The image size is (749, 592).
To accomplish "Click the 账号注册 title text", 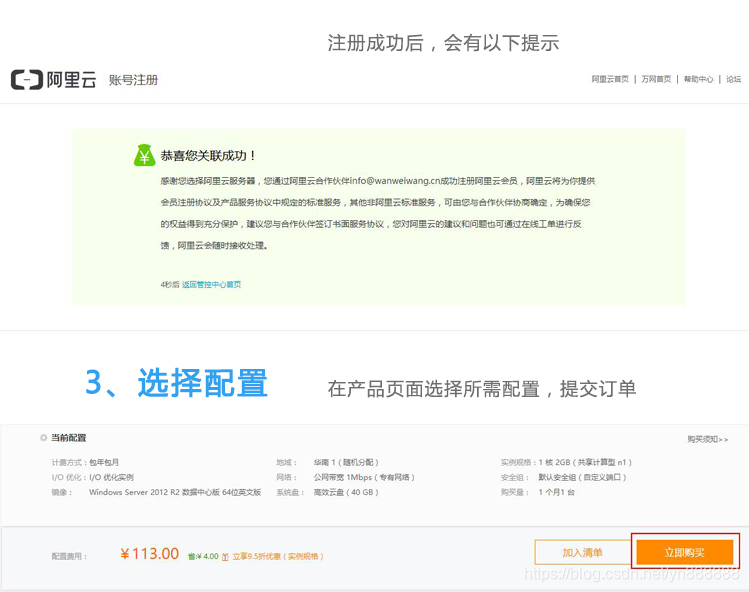I will click(x=133, y=80).
